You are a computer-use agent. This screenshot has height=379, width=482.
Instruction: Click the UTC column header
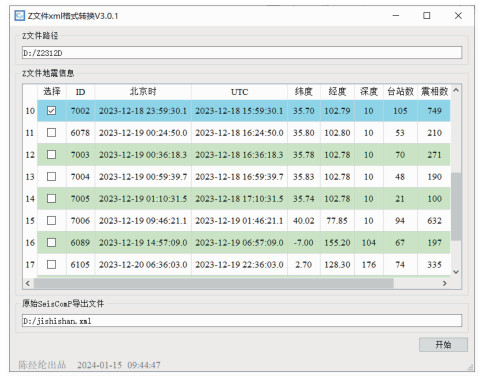pyautogui.click(x=239, y=92)
